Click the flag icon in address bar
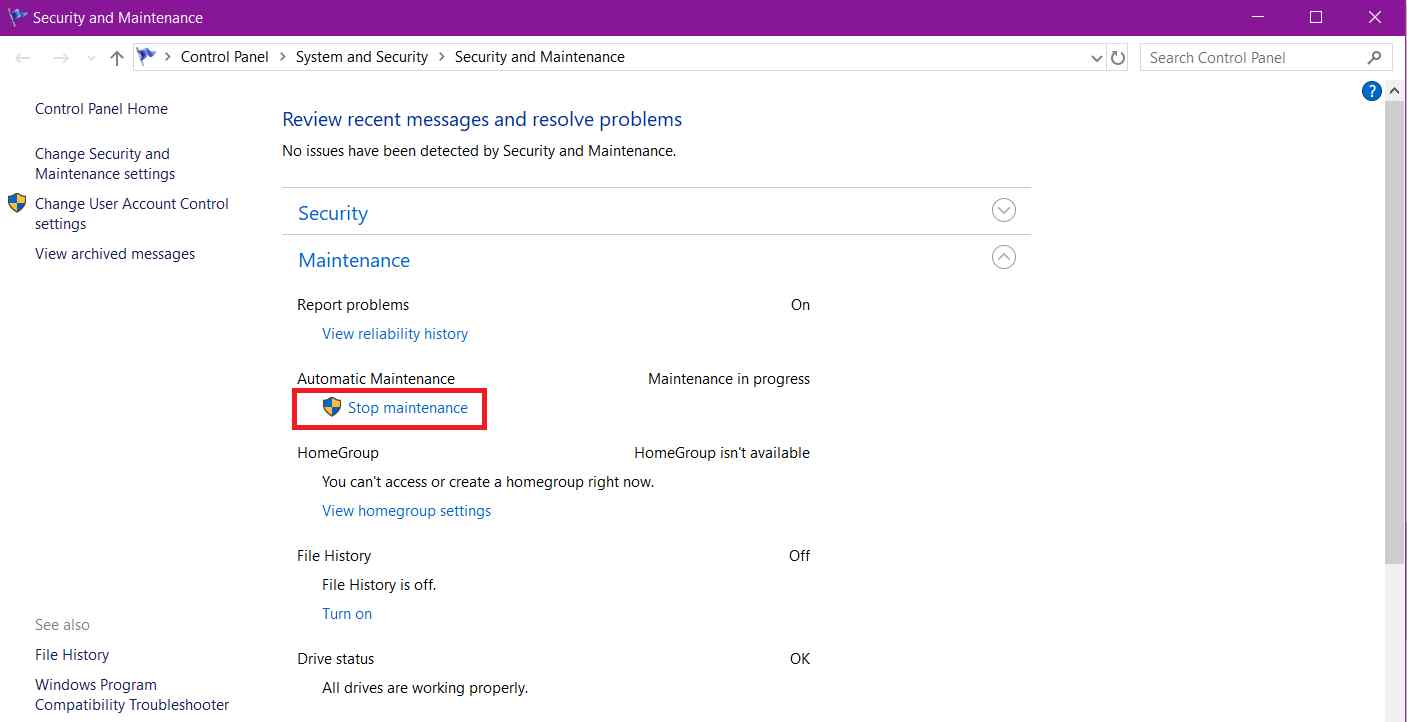 coord(147,57)
